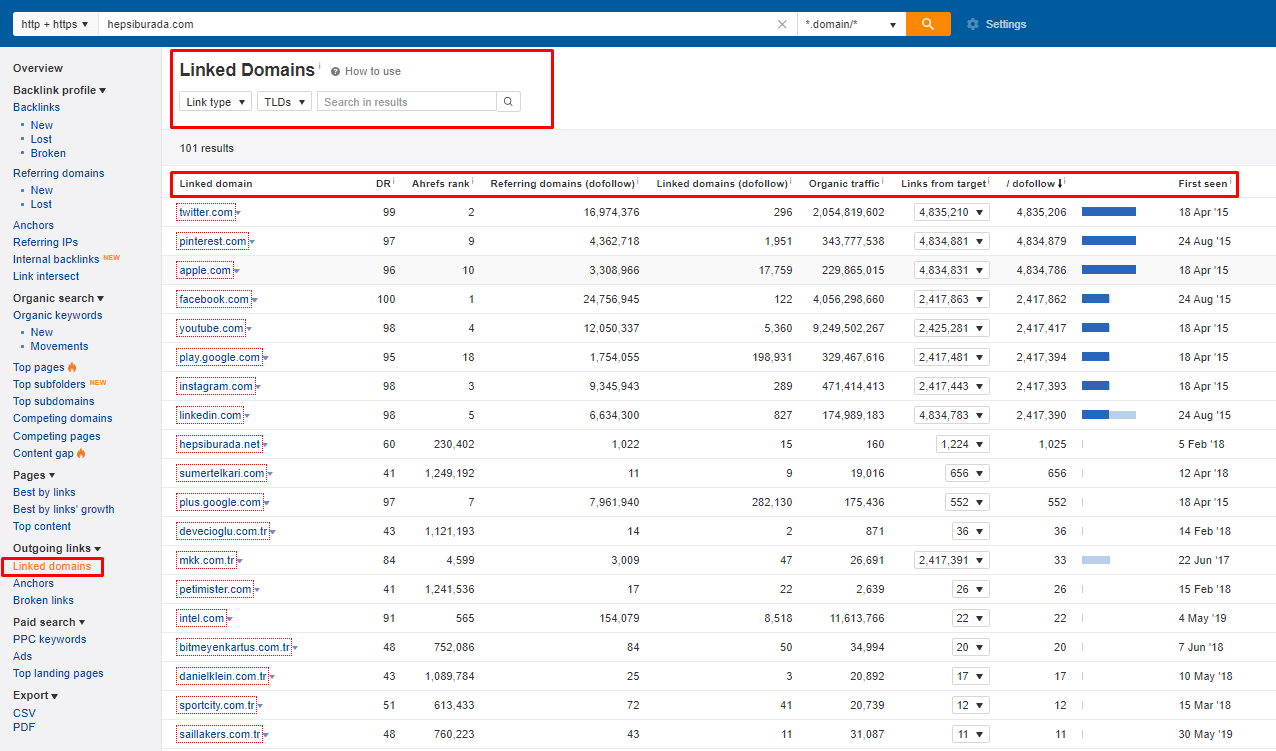Collapse the Organic search section
Viewport: 1276px width, 751px height.
[58, 298]
